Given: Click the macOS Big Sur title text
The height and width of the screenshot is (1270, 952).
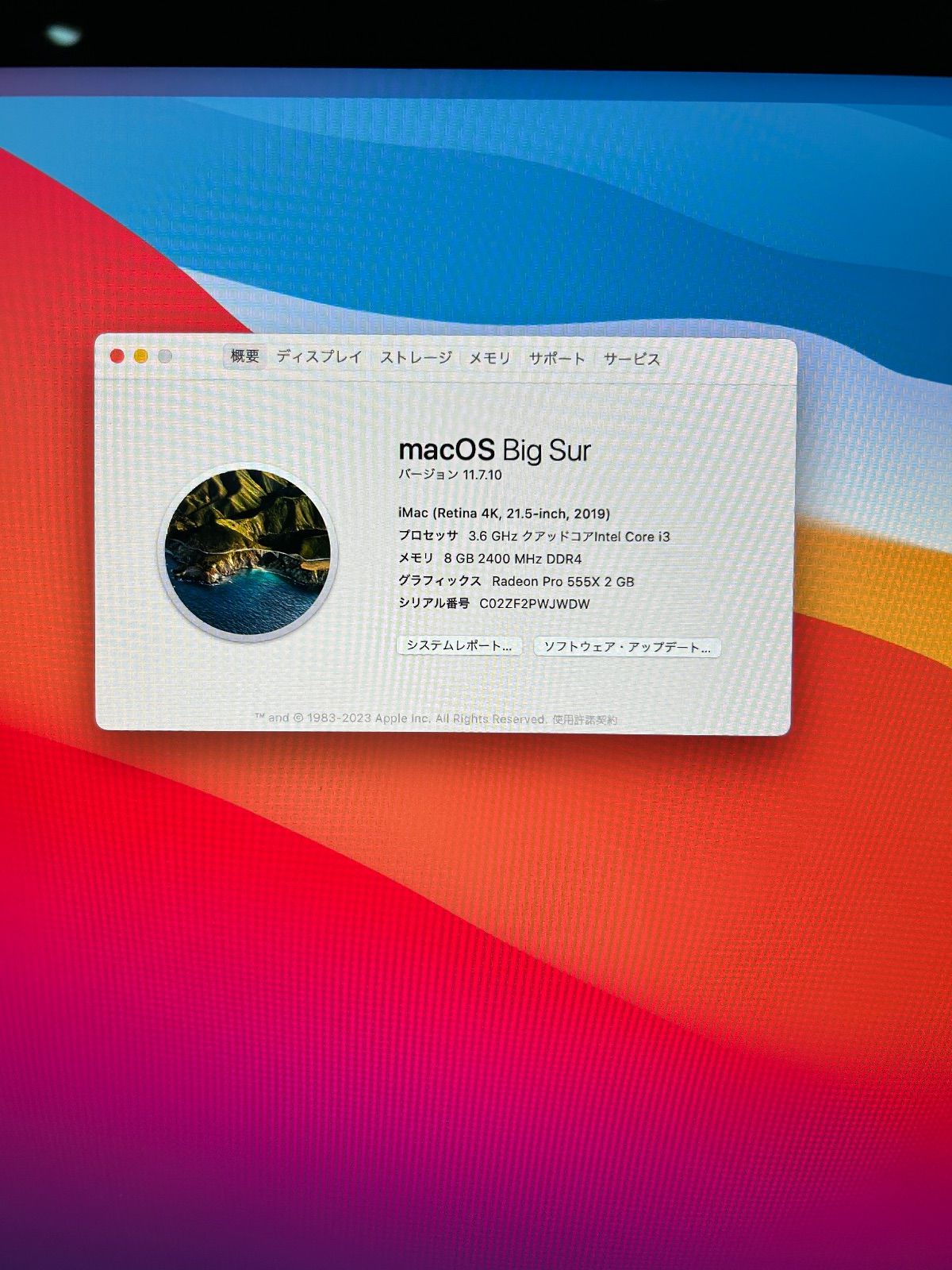Looking at the screenshot, I should [494, 450].
